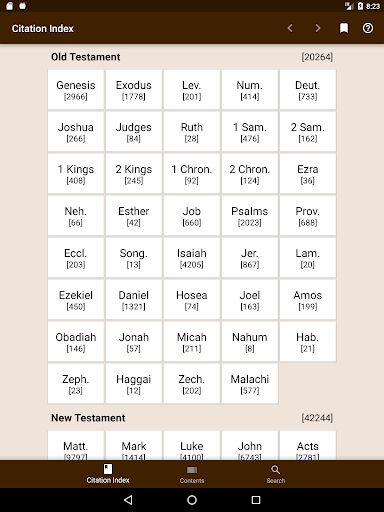384x512 pixels.
Task: Open the Search tab
Action: click(x=276, y=474)
